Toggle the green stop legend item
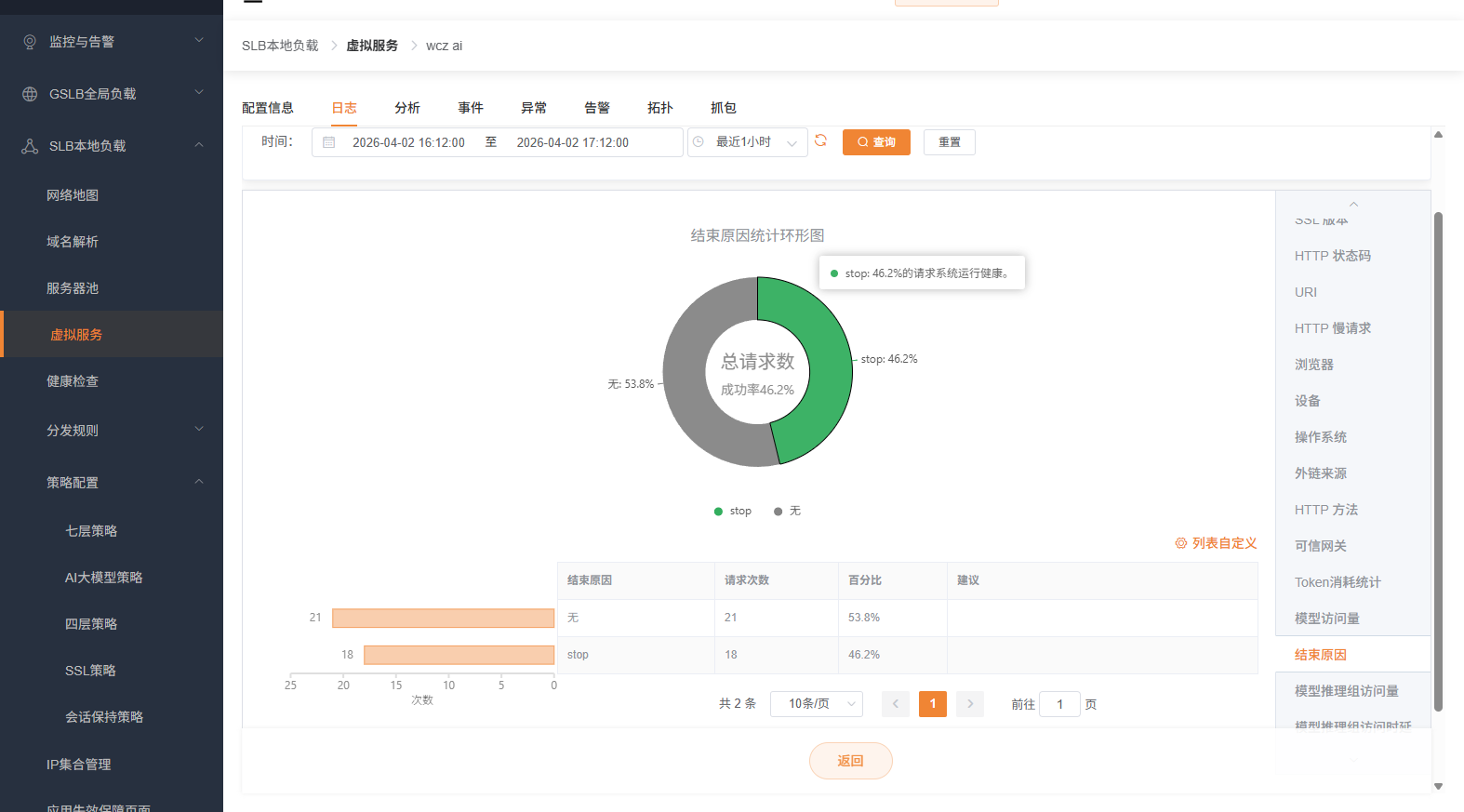 point(733,511)
